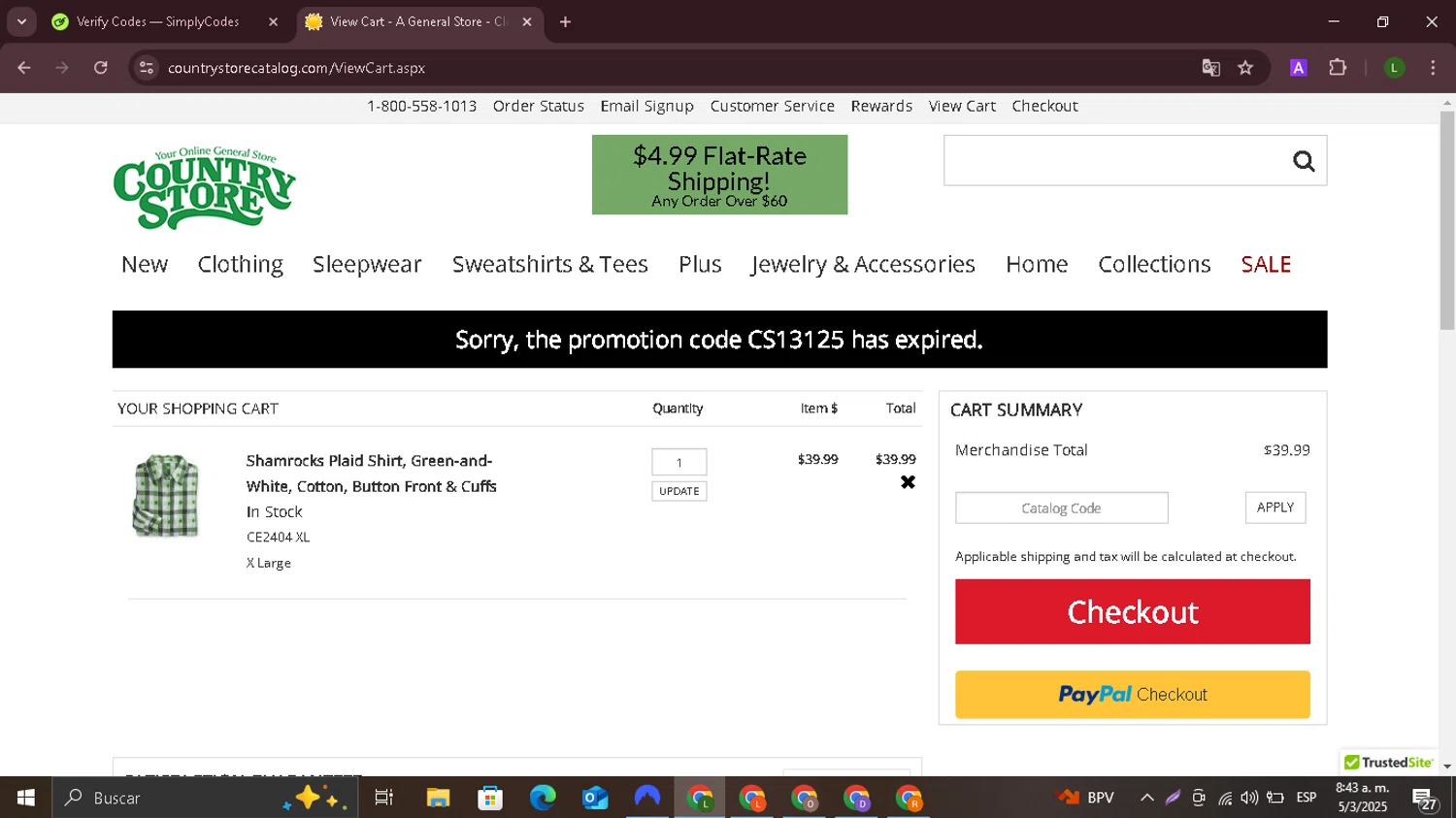
Task: Open the clock and date in taskbar
Action: click(x=1362, y=798)
